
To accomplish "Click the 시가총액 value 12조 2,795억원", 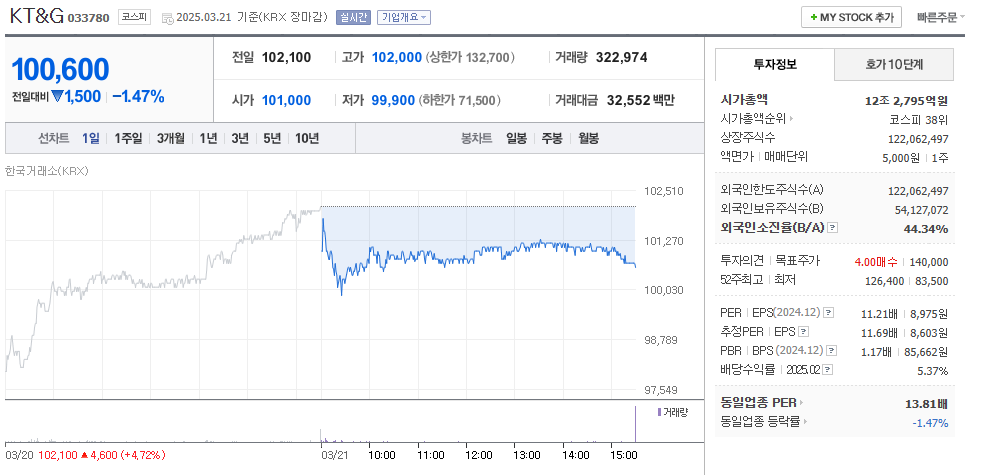I will [907, 100].
